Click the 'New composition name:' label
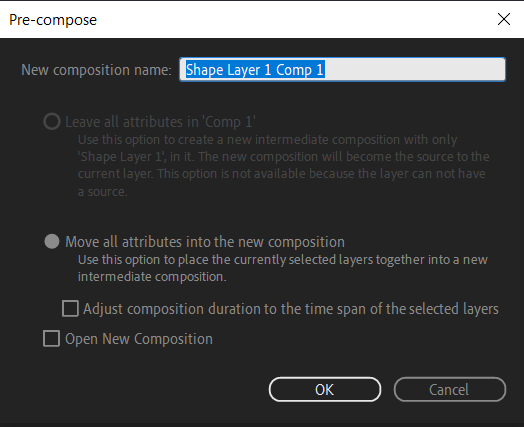The image size is (524, 427). coord(96,70)
